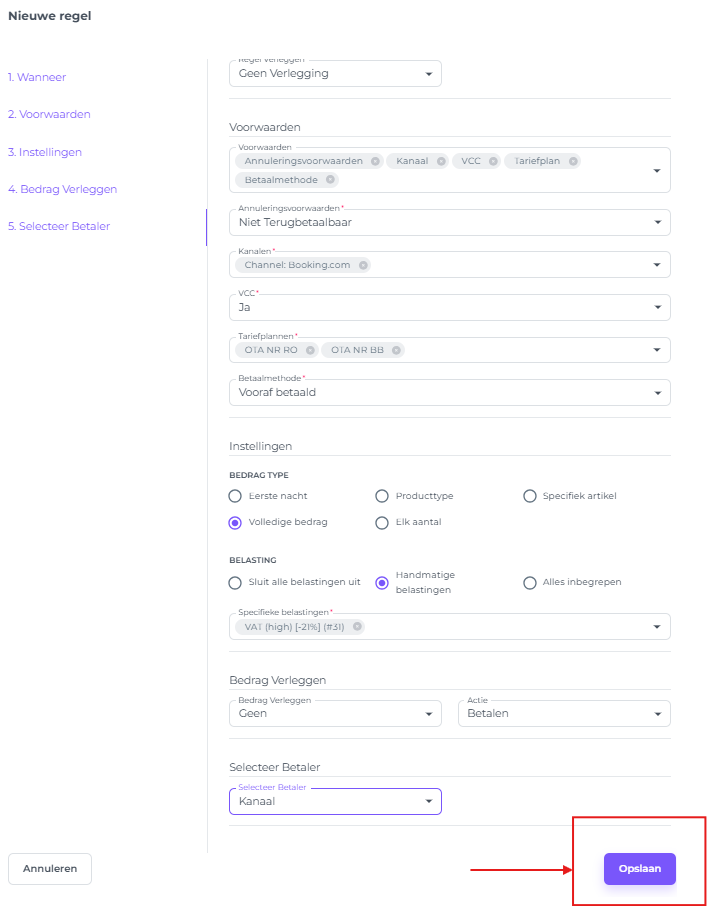Select the Eerste nacht radio option
Viewport: 707px width, 906px height.
click(235, 496)
